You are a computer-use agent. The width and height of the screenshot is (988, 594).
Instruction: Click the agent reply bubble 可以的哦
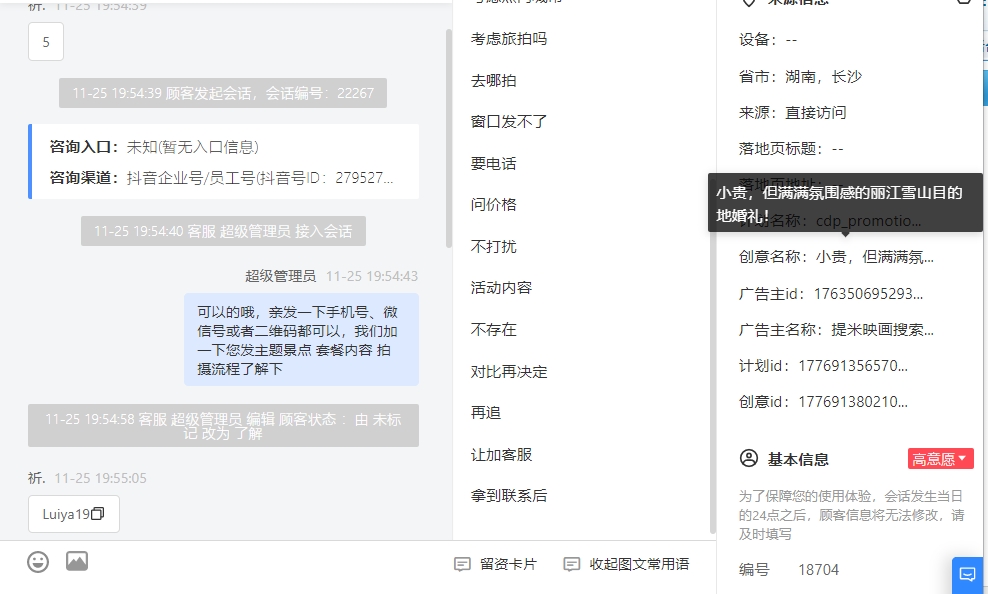click(x=301, y=340)
